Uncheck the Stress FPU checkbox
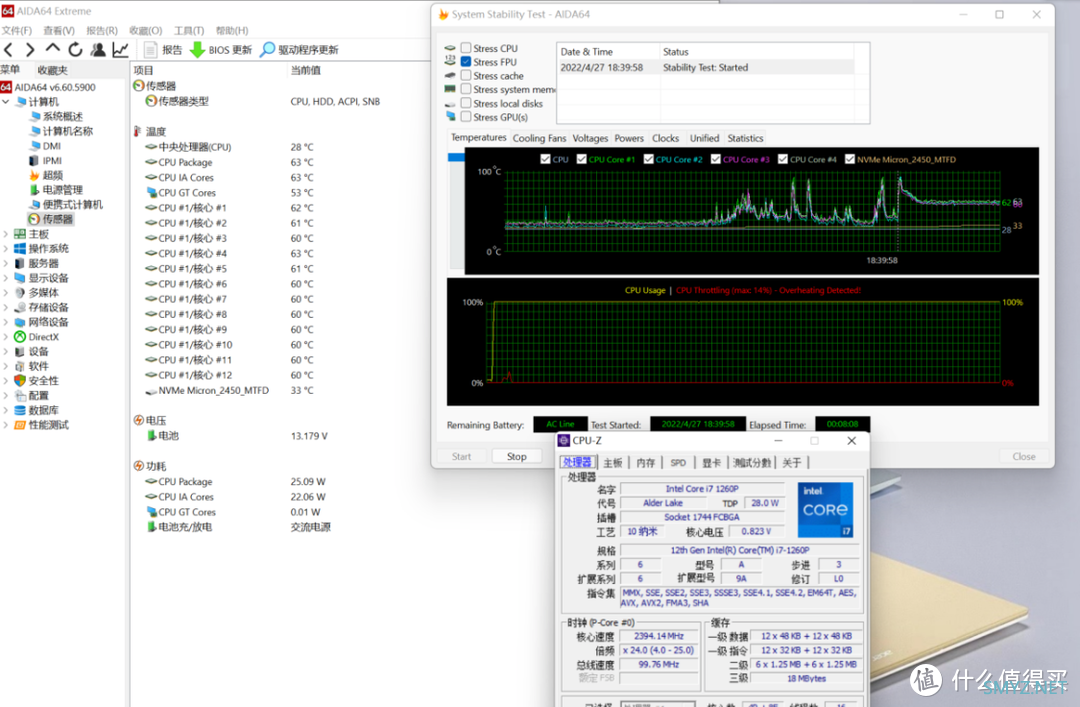The height and width of the screenshot is (707, 1080). [x=466, y=61]
